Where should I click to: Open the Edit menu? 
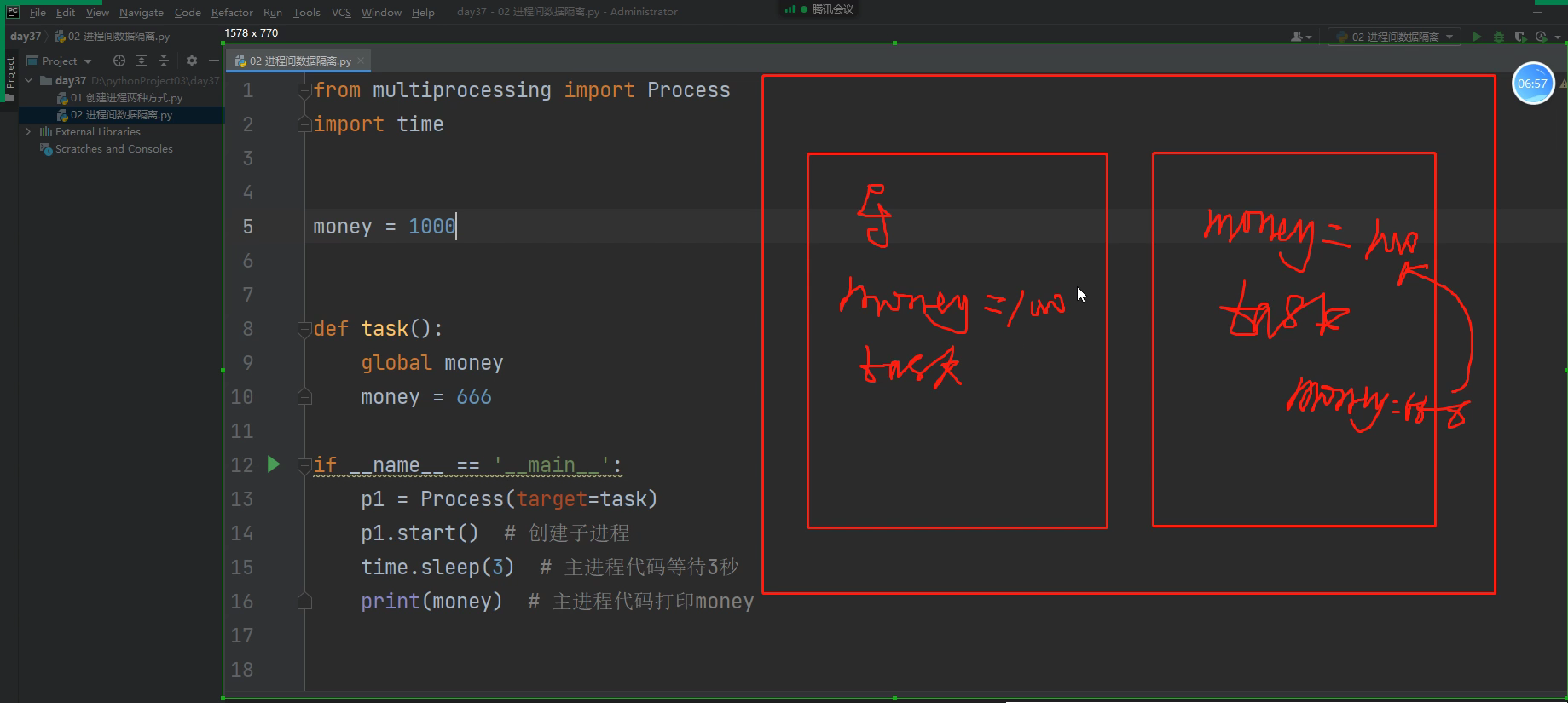pos(66,12)
